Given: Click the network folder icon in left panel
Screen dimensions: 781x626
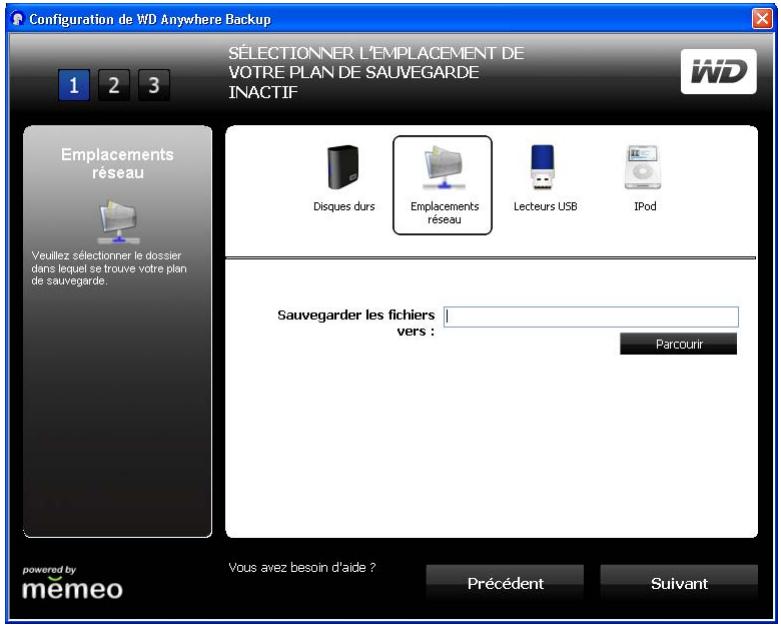Looking at the screenshot, I should tap(118, 221).
